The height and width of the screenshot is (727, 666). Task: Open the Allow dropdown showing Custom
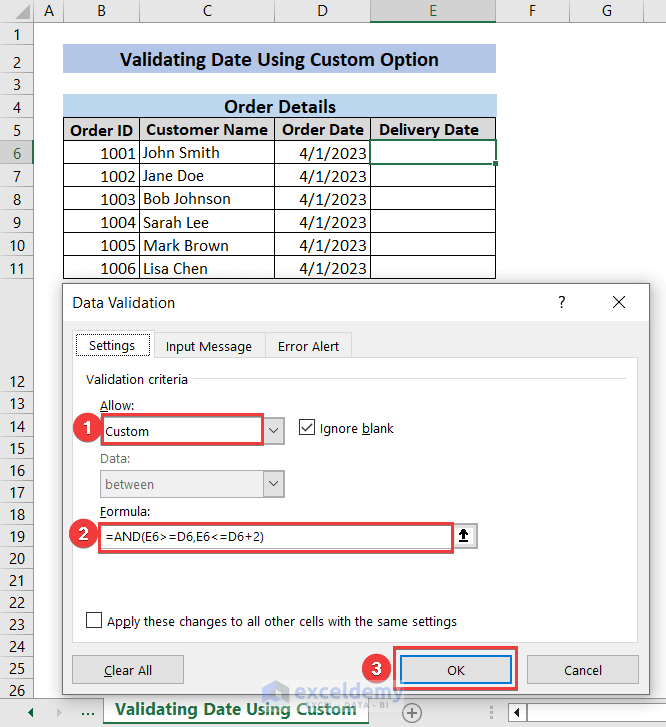pyautogui.click(x=274, y=431)
